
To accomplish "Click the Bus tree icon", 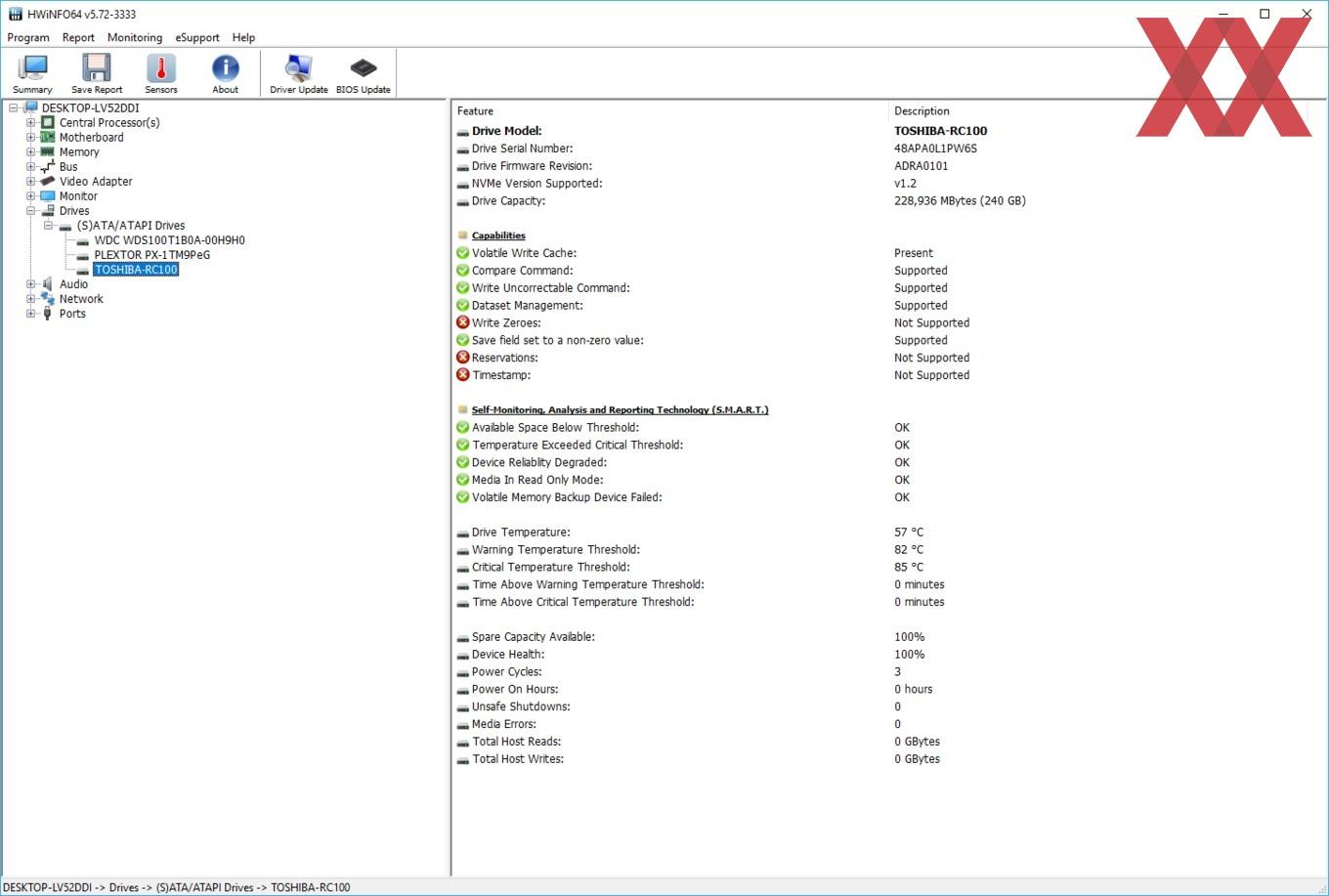I will point(48,167).
